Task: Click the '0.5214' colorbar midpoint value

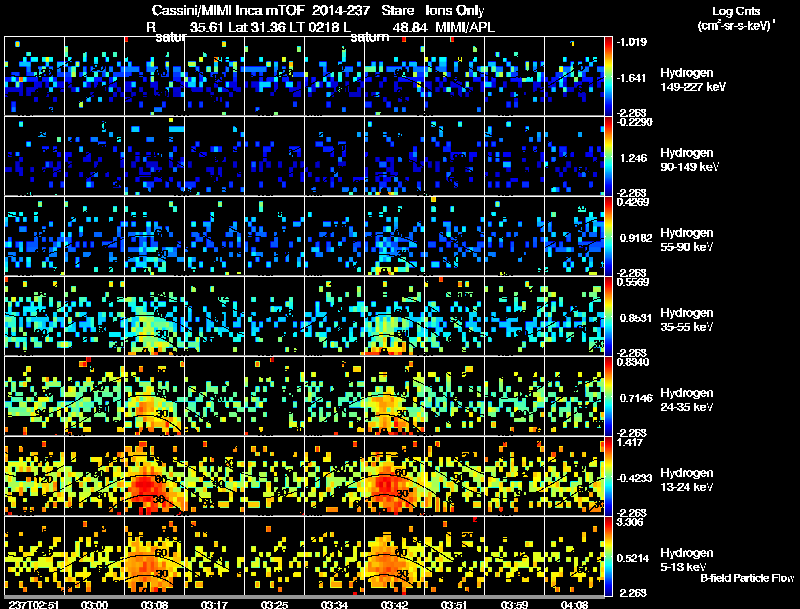Action: pos(633,559)
